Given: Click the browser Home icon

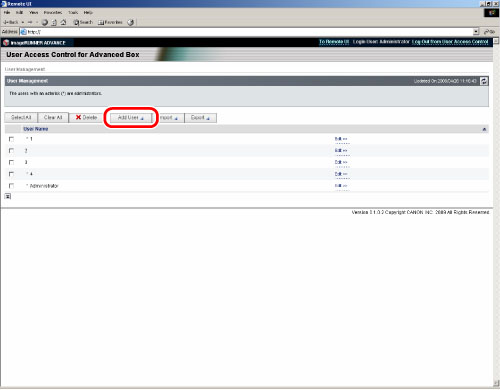Looking at the screenshot, I should pos(63,22).
